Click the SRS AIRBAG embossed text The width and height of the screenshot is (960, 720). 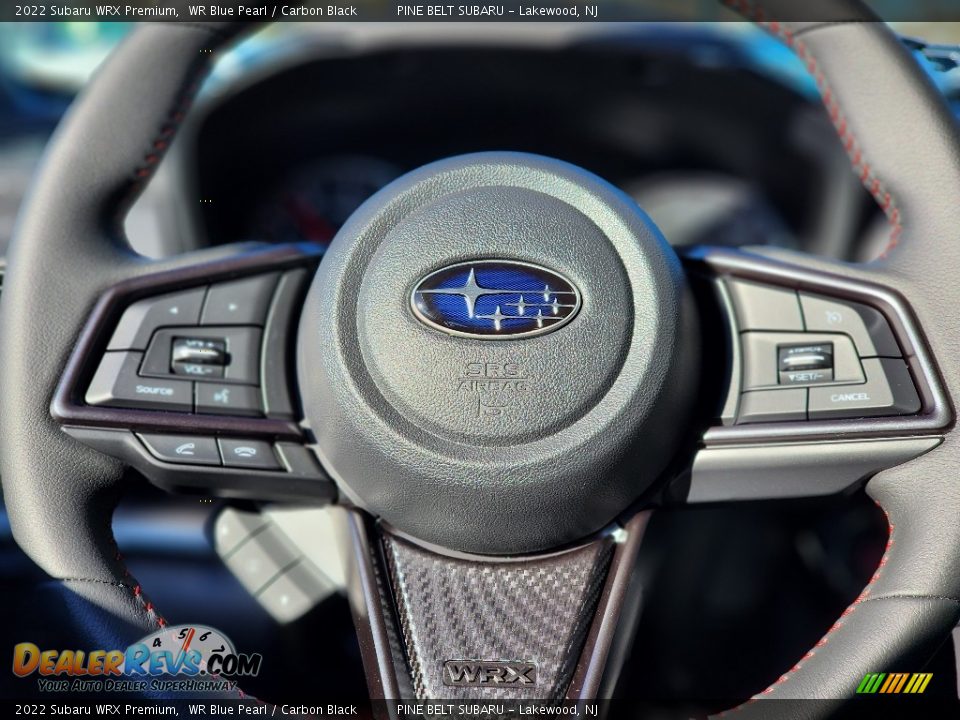click(x=493, y=378)
